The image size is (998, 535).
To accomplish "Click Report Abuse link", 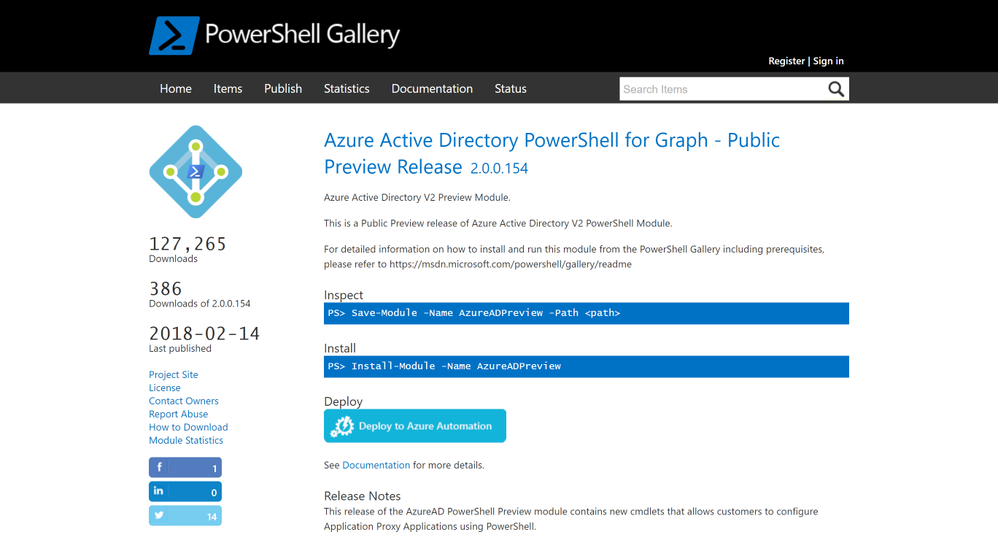I will (178, 414).
